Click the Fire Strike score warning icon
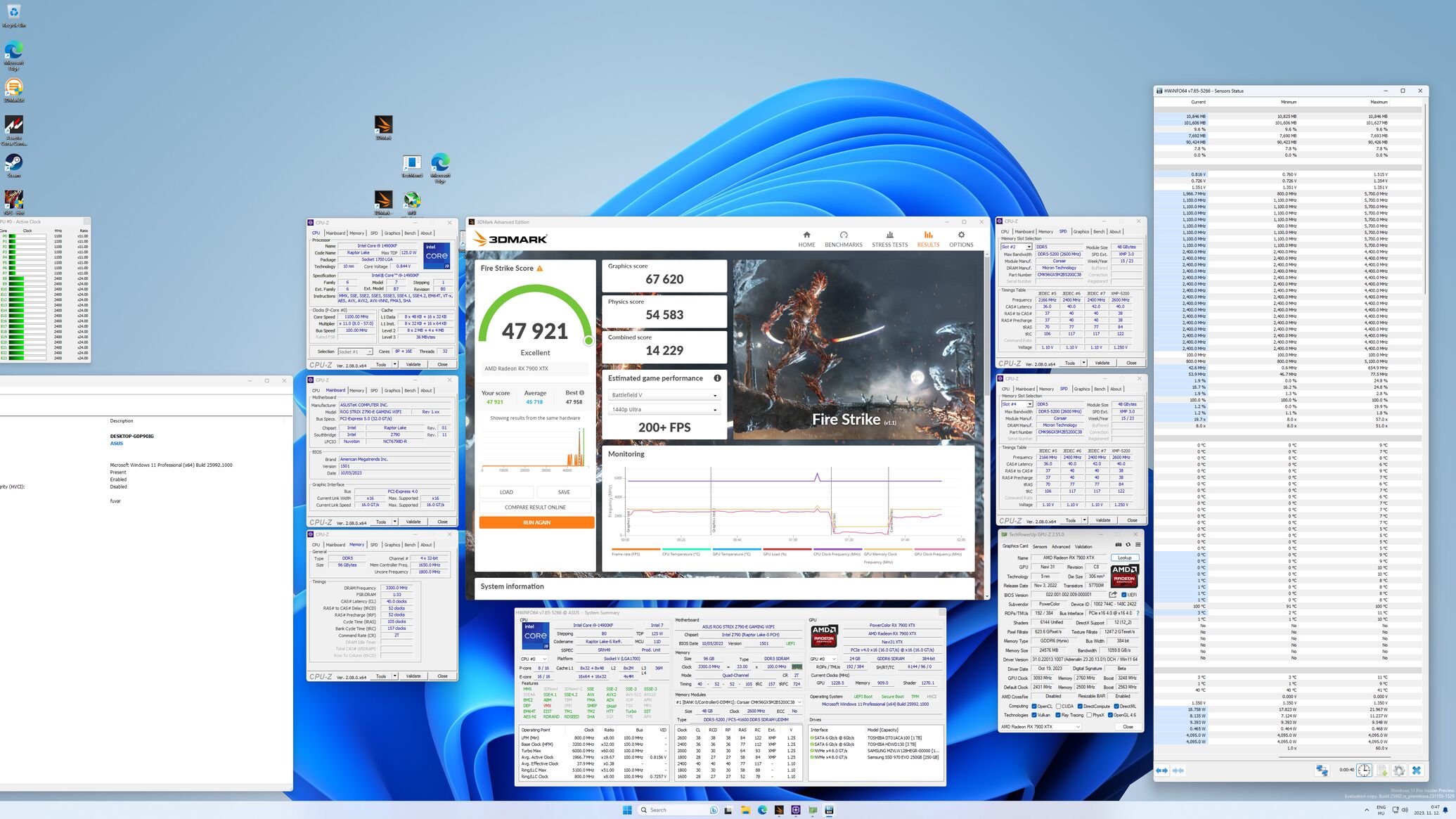1456x819 pixels. tap(540, 269)
